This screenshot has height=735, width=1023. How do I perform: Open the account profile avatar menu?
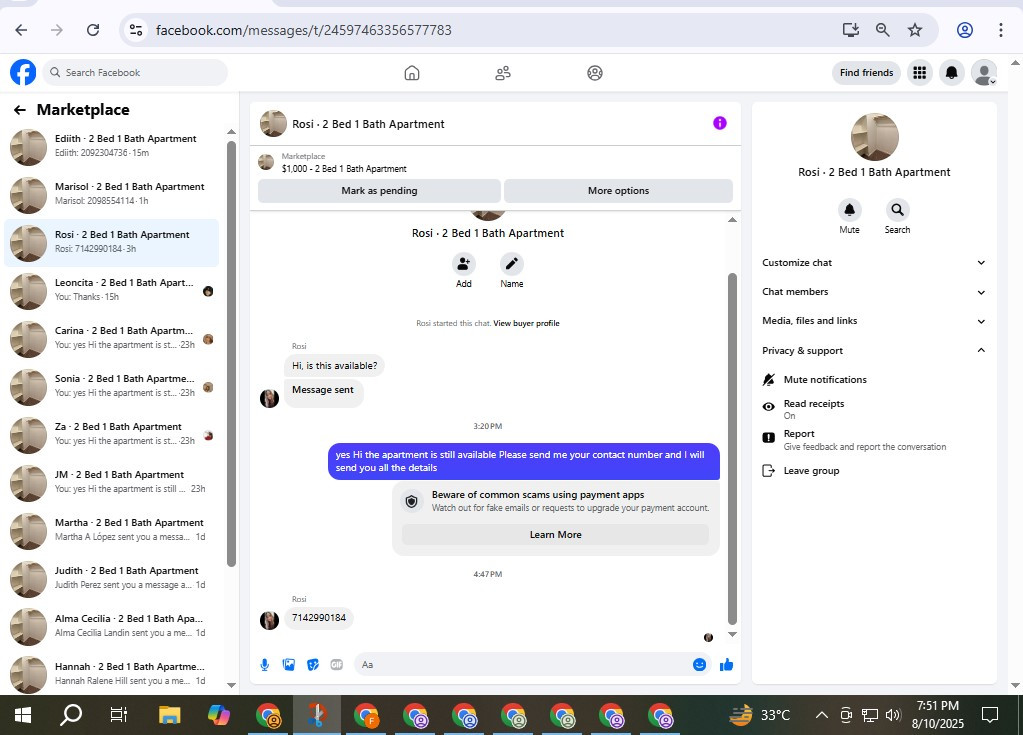(984, 72)
